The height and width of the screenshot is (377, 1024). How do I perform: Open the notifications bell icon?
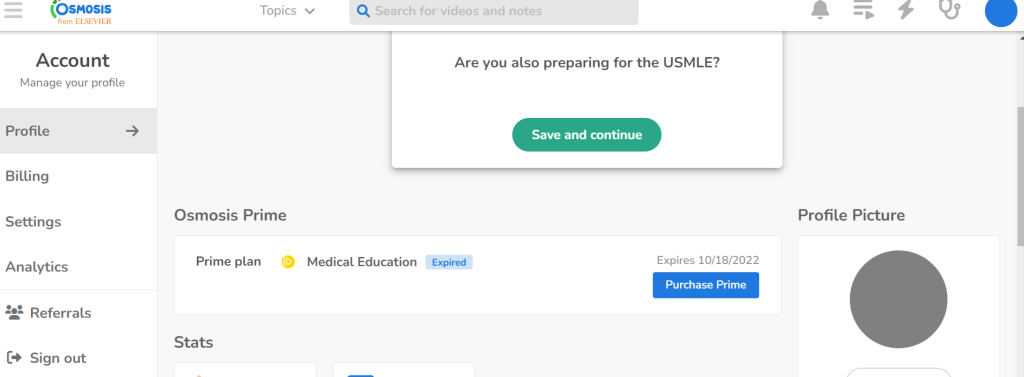(820, 10)
